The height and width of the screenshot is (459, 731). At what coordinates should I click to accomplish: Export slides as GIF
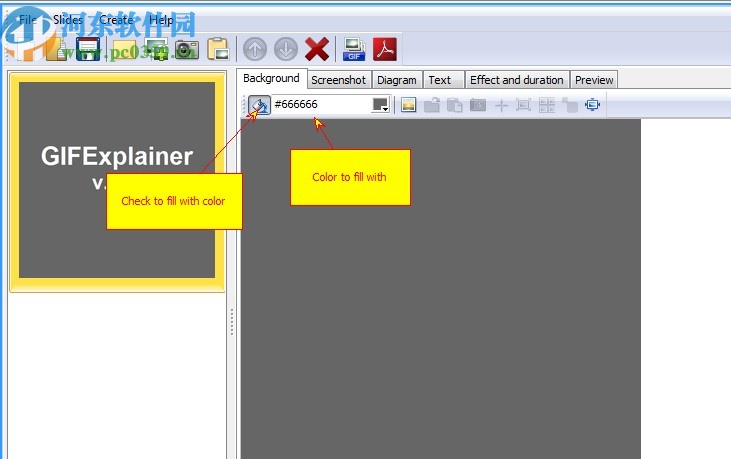click(x=354, y=49)
